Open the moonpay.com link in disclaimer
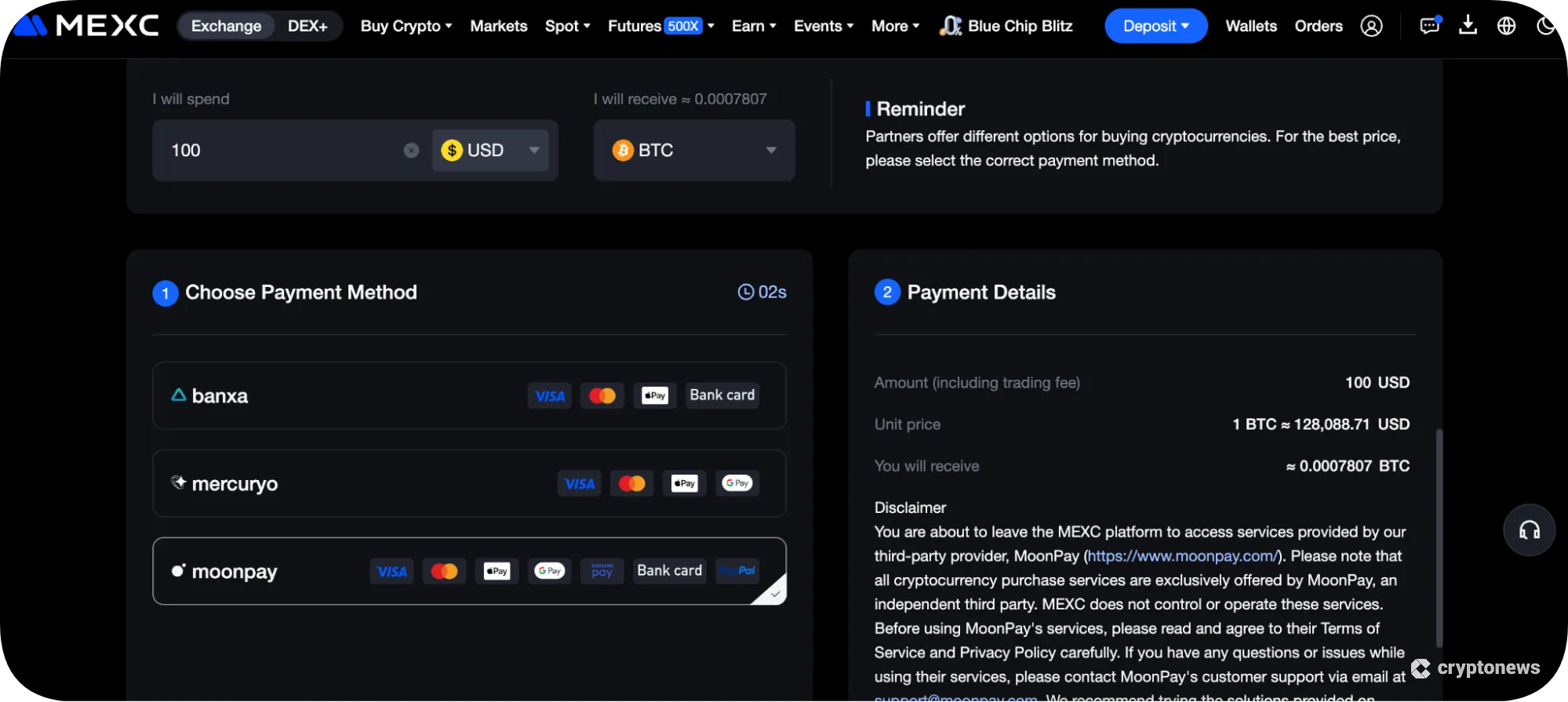Image resolution: width=1568 pixels, height=702 pixels. 1183,556
